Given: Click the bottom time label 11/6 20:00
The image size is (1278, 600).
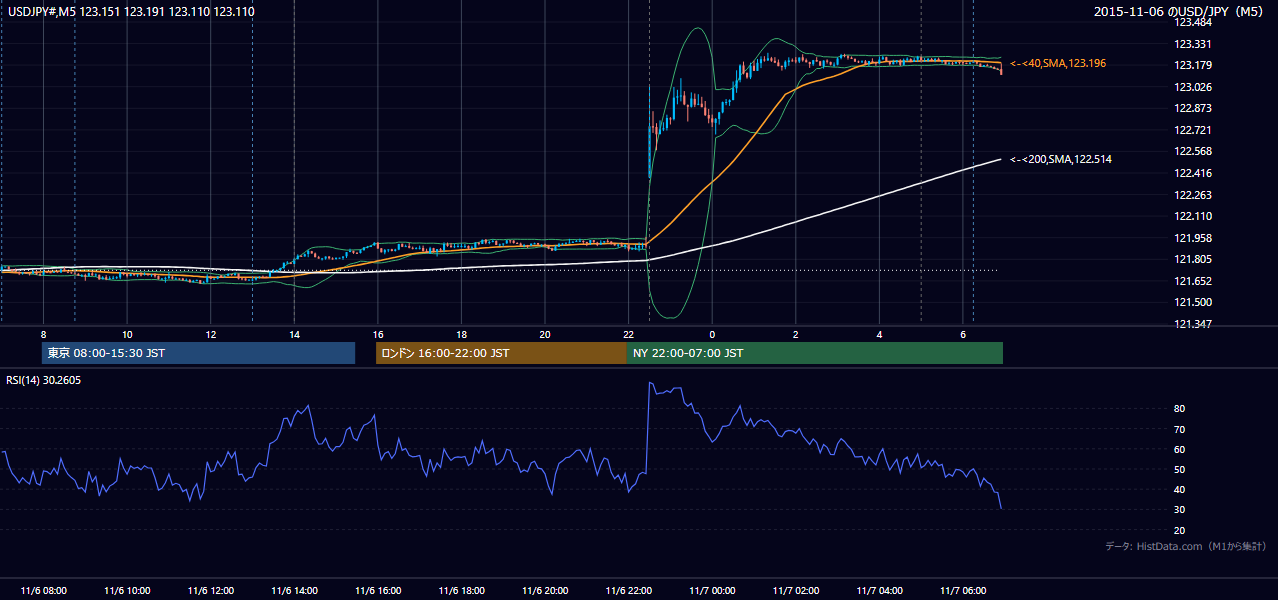Looking at the screenshot, I should tap(545, 591).
